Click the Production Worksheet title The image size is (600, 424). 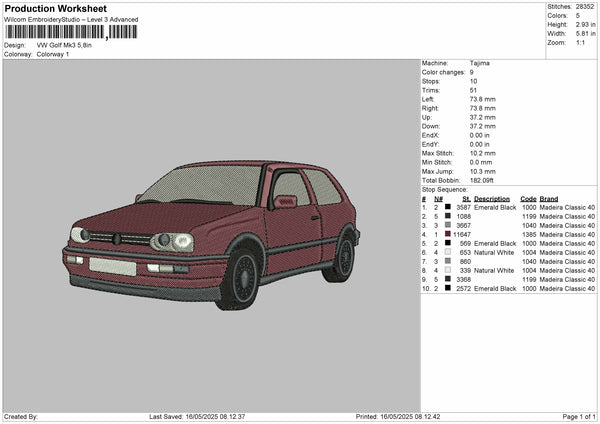click(55, 8)
